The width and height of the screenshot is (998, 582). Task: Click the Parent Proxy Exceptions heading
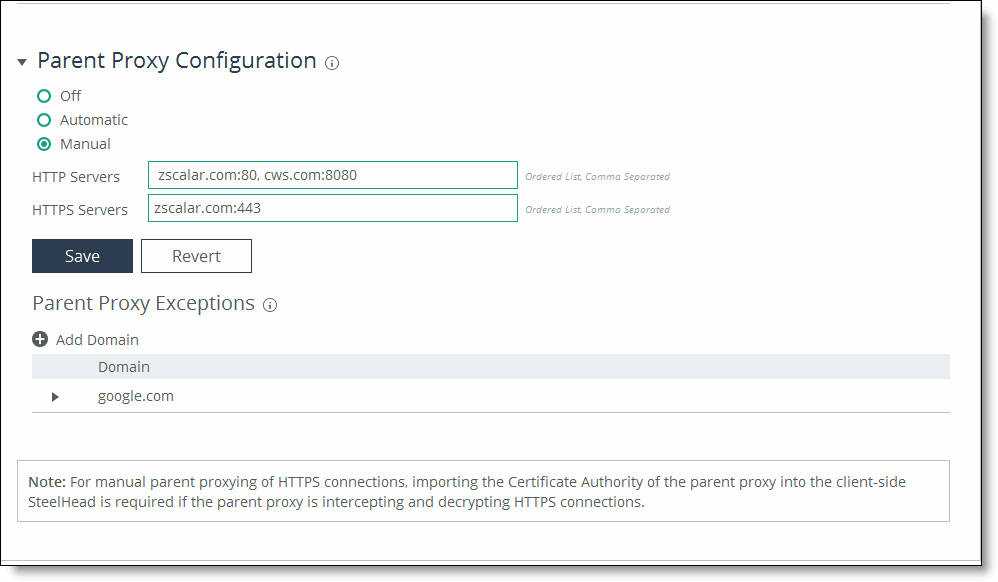click(x=143, y=303)
